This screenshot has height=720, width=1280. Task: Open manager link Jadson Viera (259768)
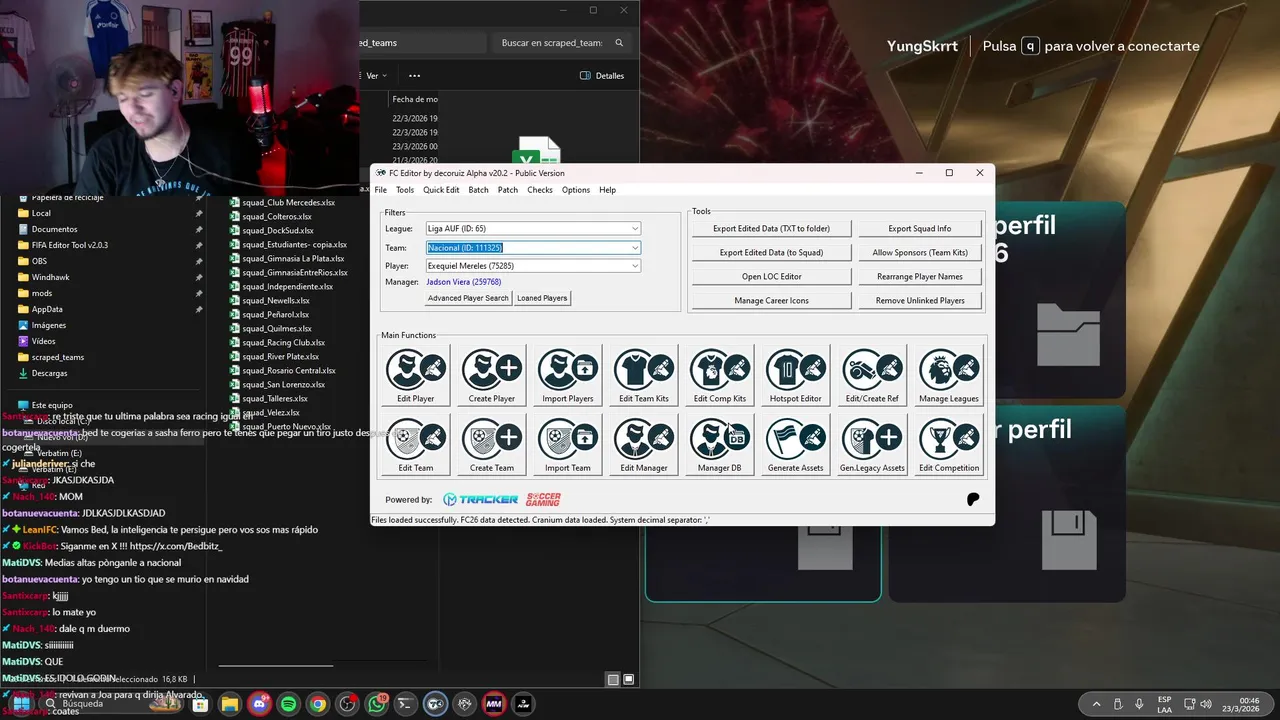point(464,282)
